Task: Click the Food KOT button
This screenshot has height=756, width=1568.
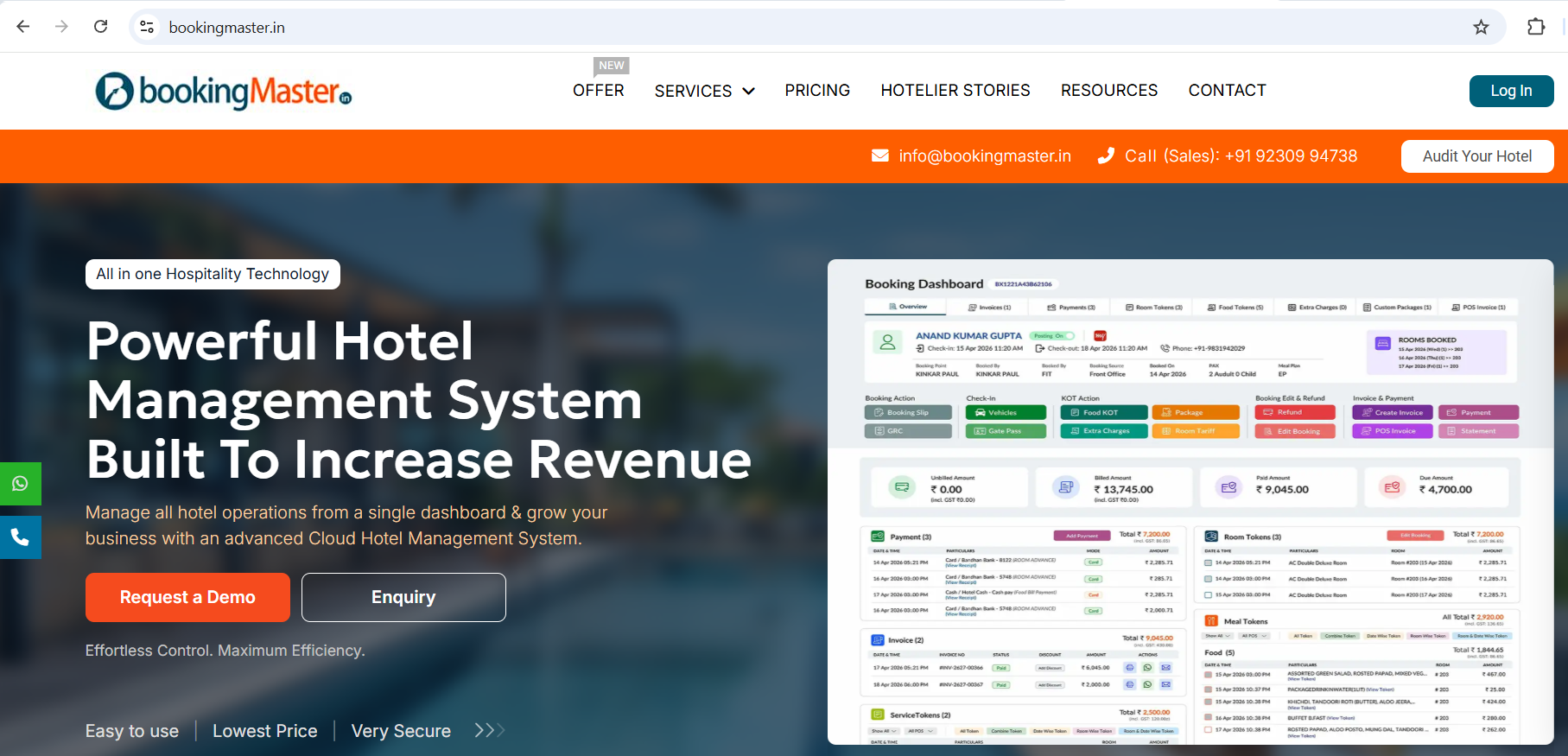Action: (x=1104, y=413)
